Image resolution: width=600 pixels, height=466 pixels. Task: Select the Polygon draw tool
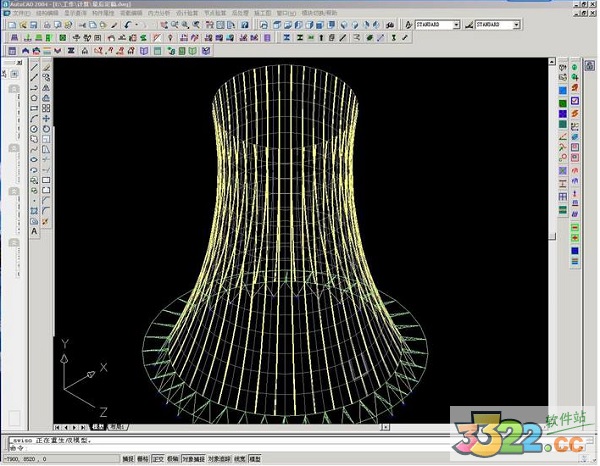(34, 98)
